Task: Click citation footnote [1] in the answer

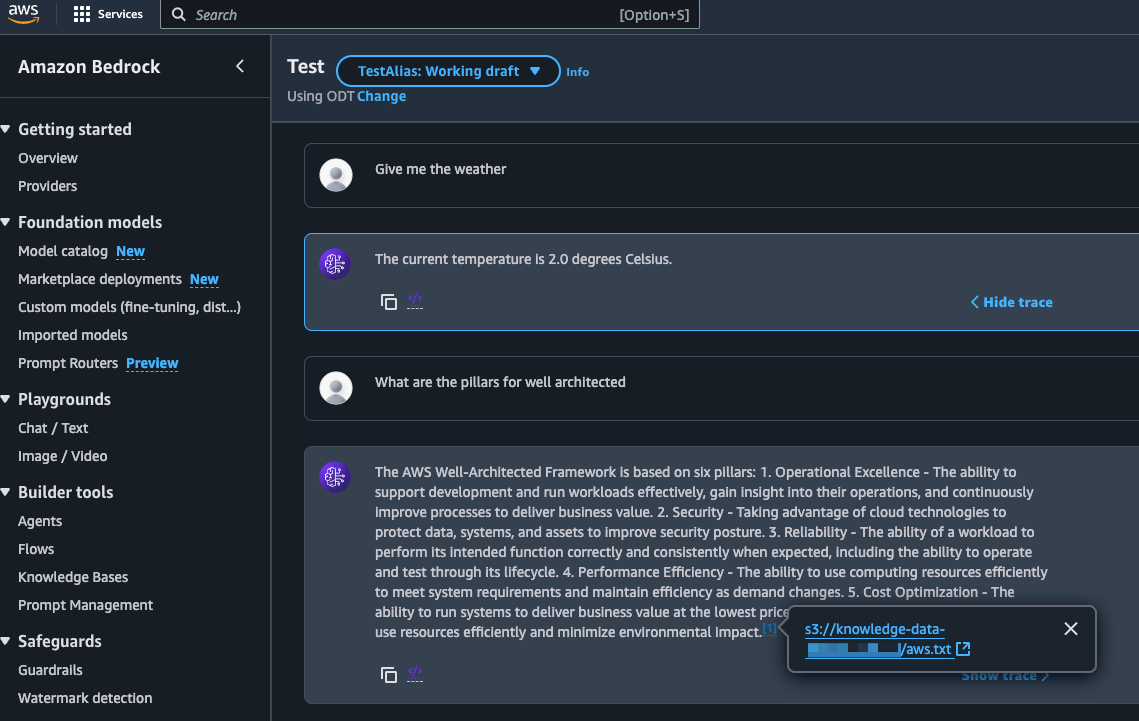Action: click(769, 629)
